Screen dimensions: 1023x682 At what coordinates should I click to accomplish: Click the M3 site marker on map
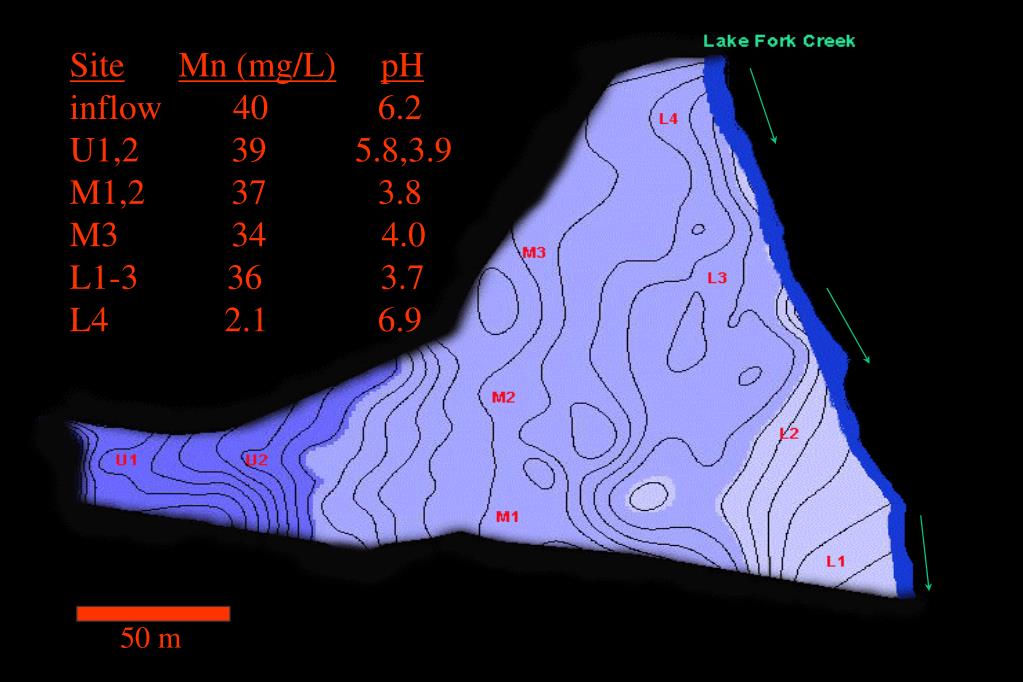point(534,253)
